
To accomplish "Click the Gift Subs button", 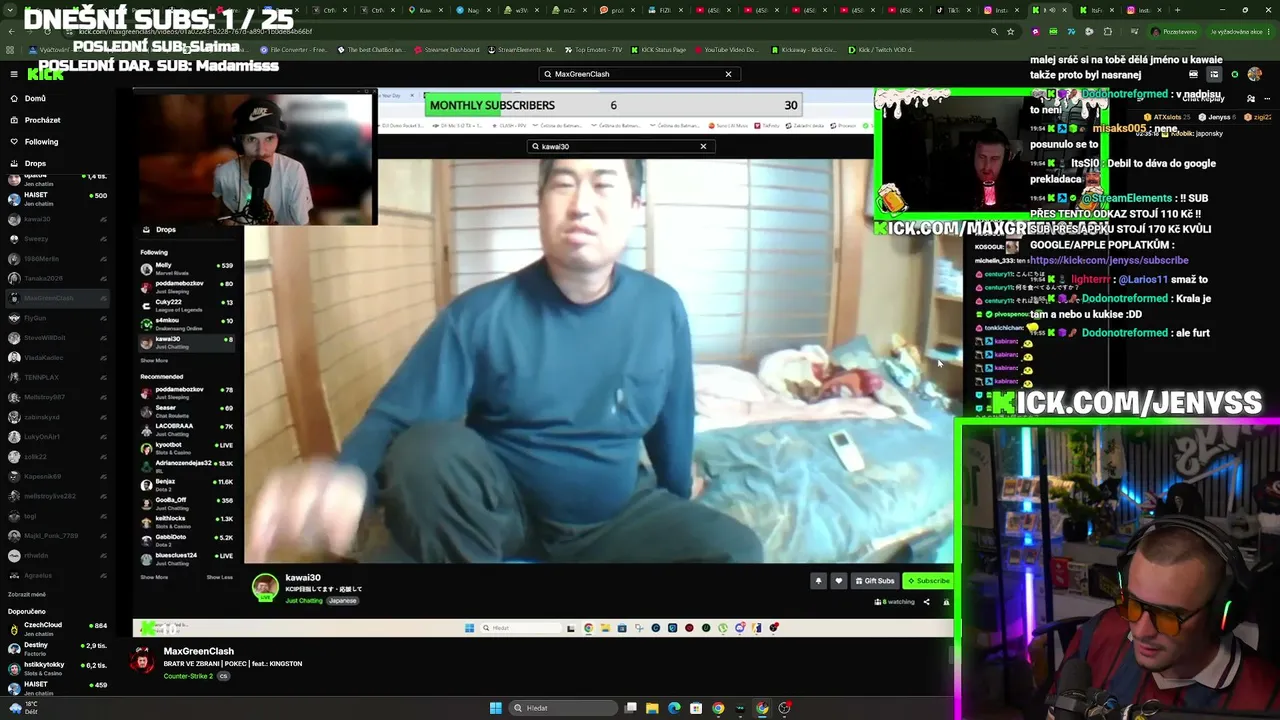I will (875, 581).
